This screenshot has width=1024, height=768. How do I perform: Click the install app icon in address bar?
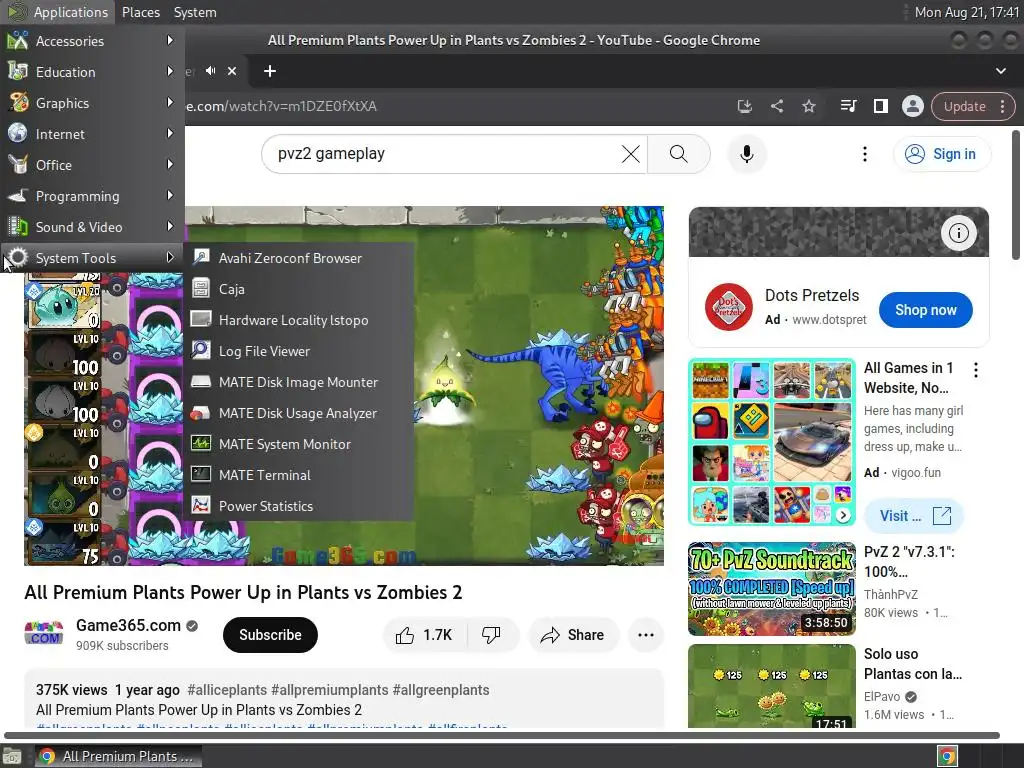744,106
